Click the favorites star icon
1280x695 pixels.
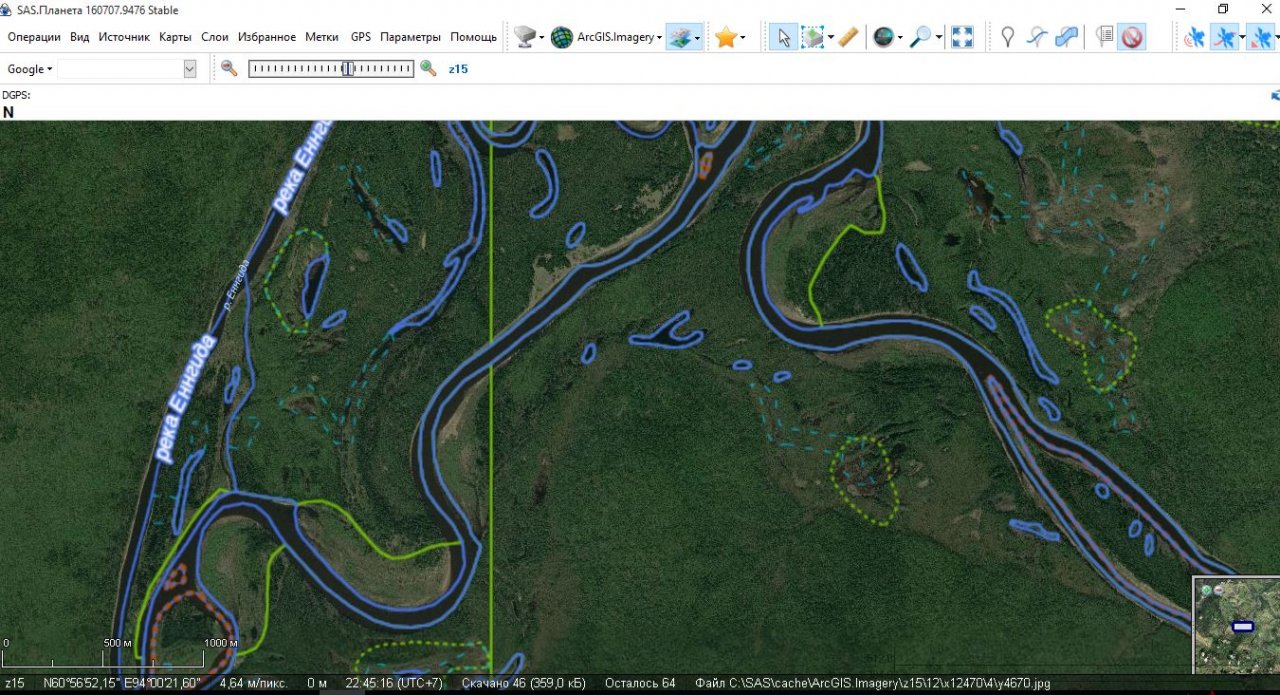click(725, 37)
